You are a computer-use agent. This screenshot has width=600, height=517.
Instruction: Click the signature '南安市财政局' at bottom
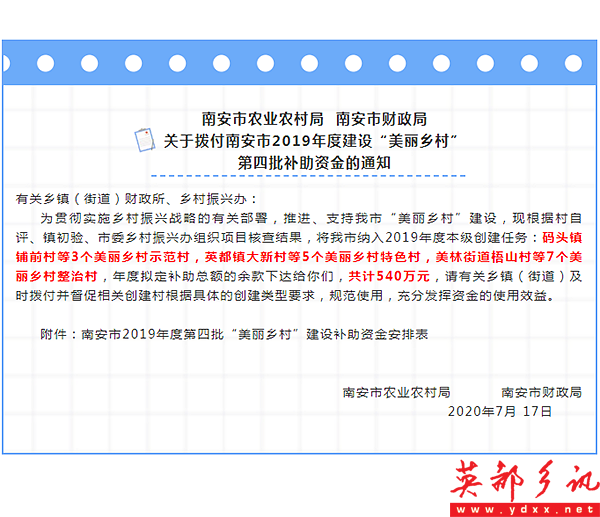[x=542, y=392]
